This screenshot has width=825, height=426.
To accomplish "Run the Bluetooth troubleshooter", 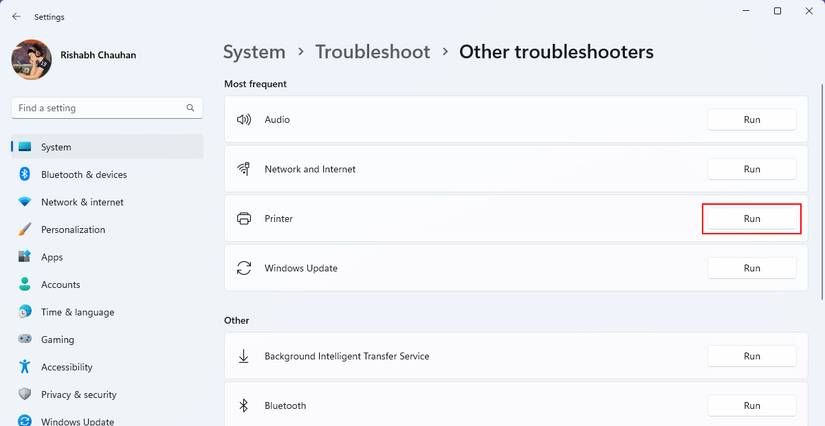I will coord(751,406).
